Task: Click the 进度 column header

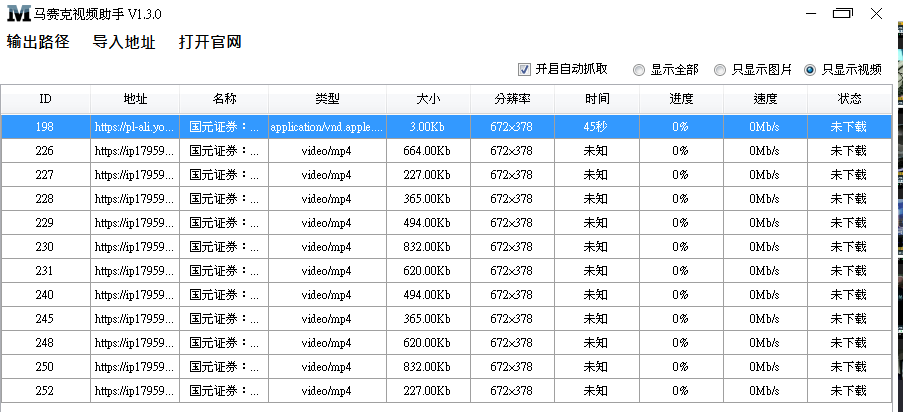Action: pyautogui.click(x=681, y=99)
